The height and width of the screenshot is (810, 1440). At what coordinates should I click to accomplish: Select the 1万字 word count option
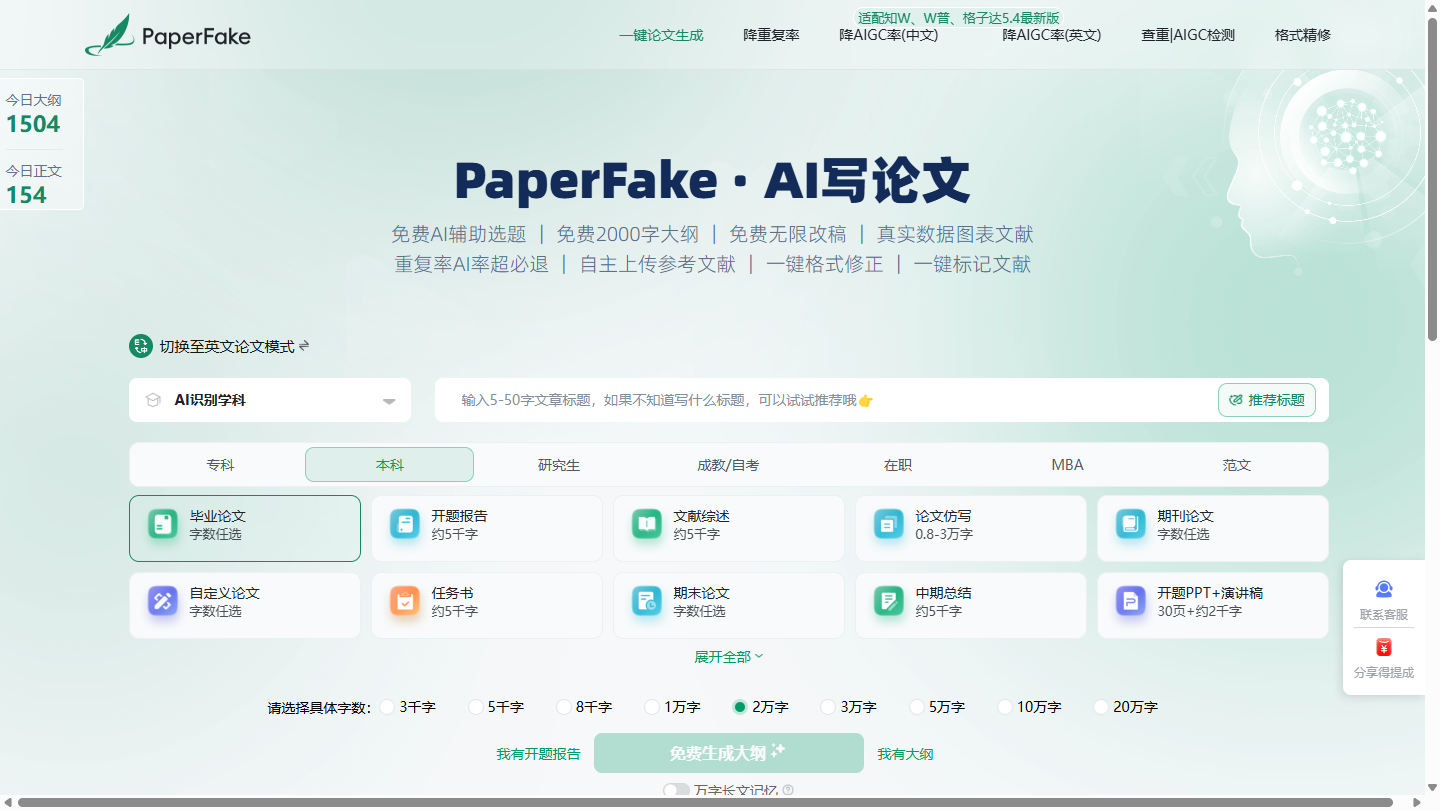click(651, 707)
